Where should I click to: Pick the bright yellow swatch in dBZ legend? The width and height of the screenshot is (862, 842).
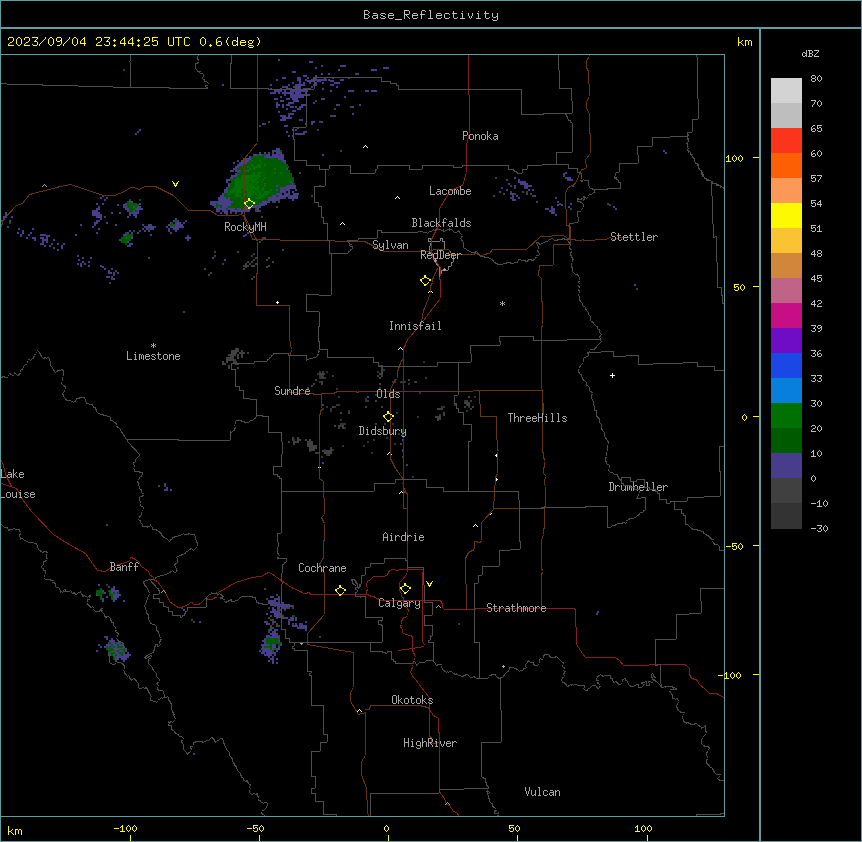pyautogui.click(x=786, y=215)
